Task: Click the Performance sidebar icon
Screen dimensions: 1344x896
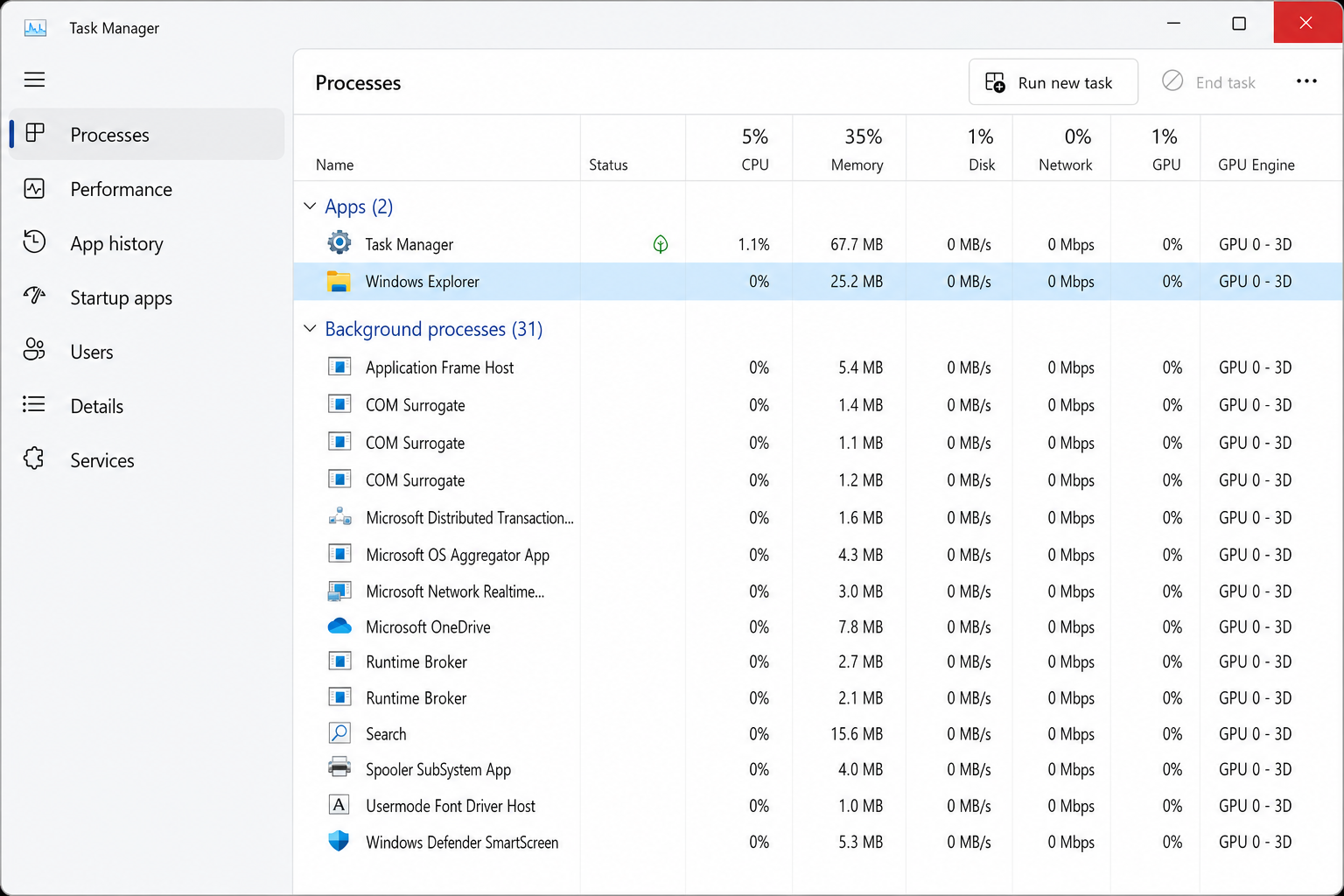Action: pyautogui.click(x=34, y=188)
